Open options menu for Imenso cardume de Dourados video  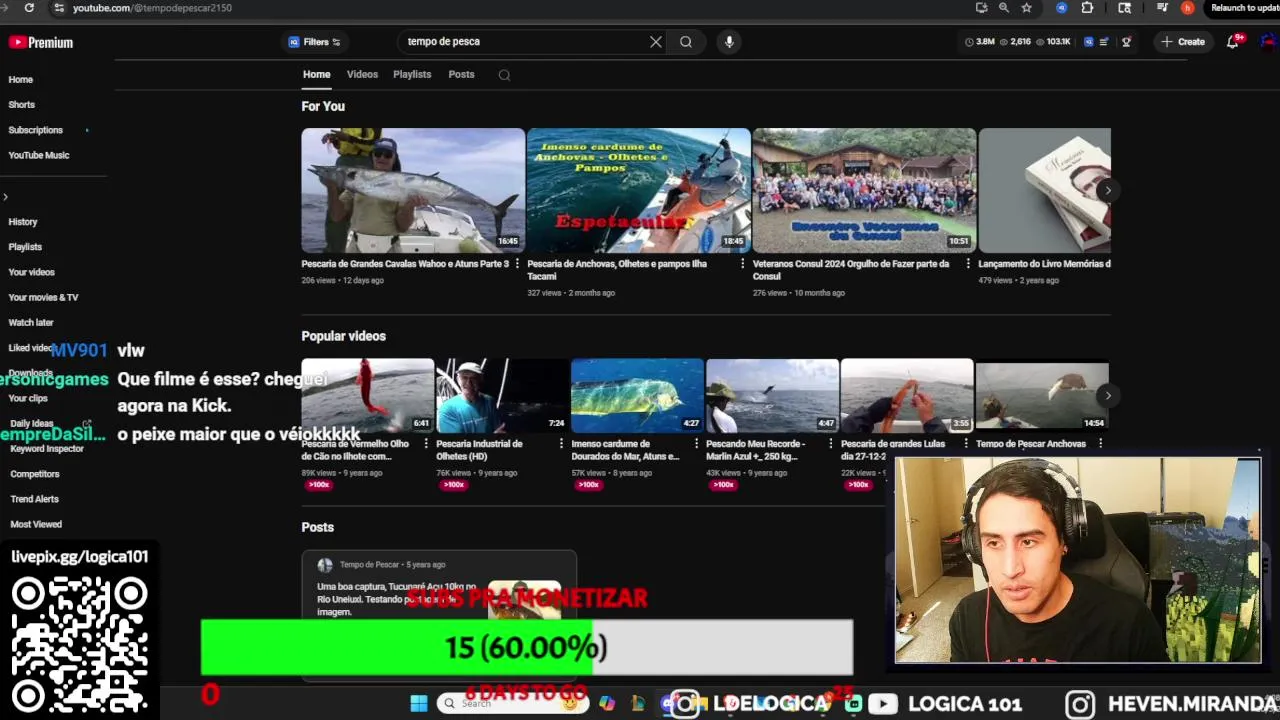coord(696,444)
